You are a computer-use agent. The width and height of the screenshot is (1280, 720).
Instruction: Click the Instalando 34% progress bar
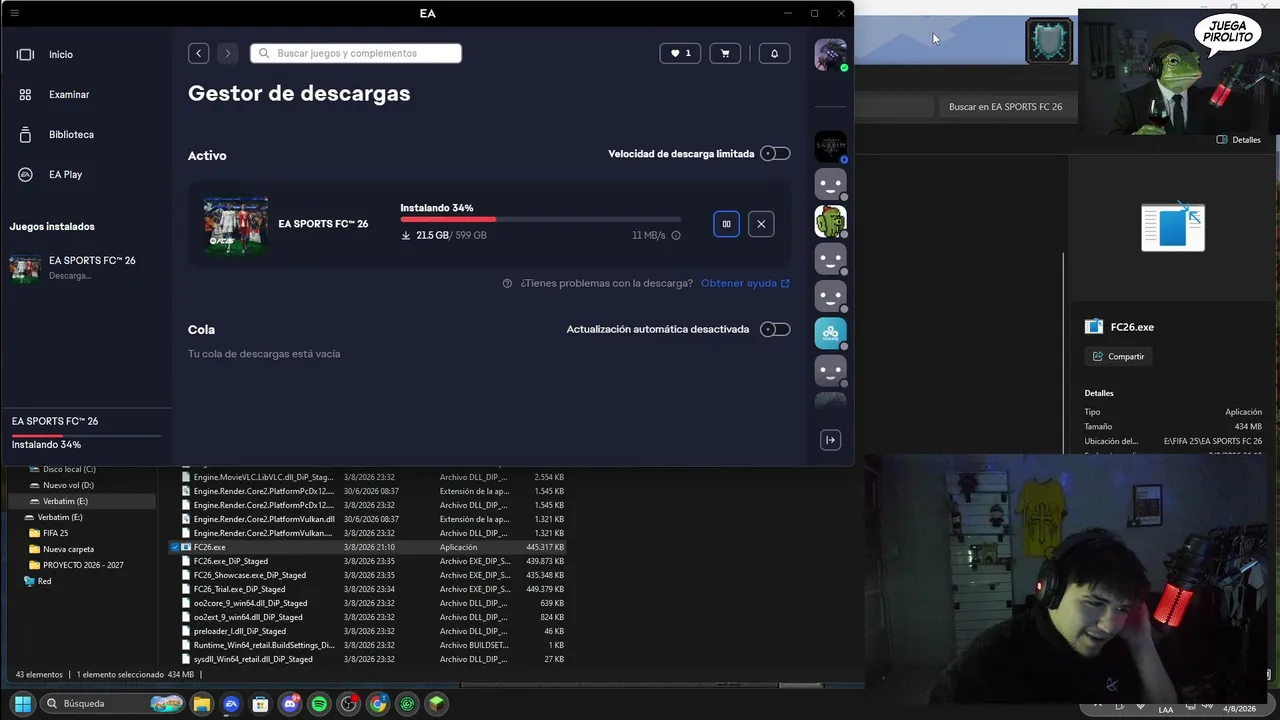pos(540,219)
